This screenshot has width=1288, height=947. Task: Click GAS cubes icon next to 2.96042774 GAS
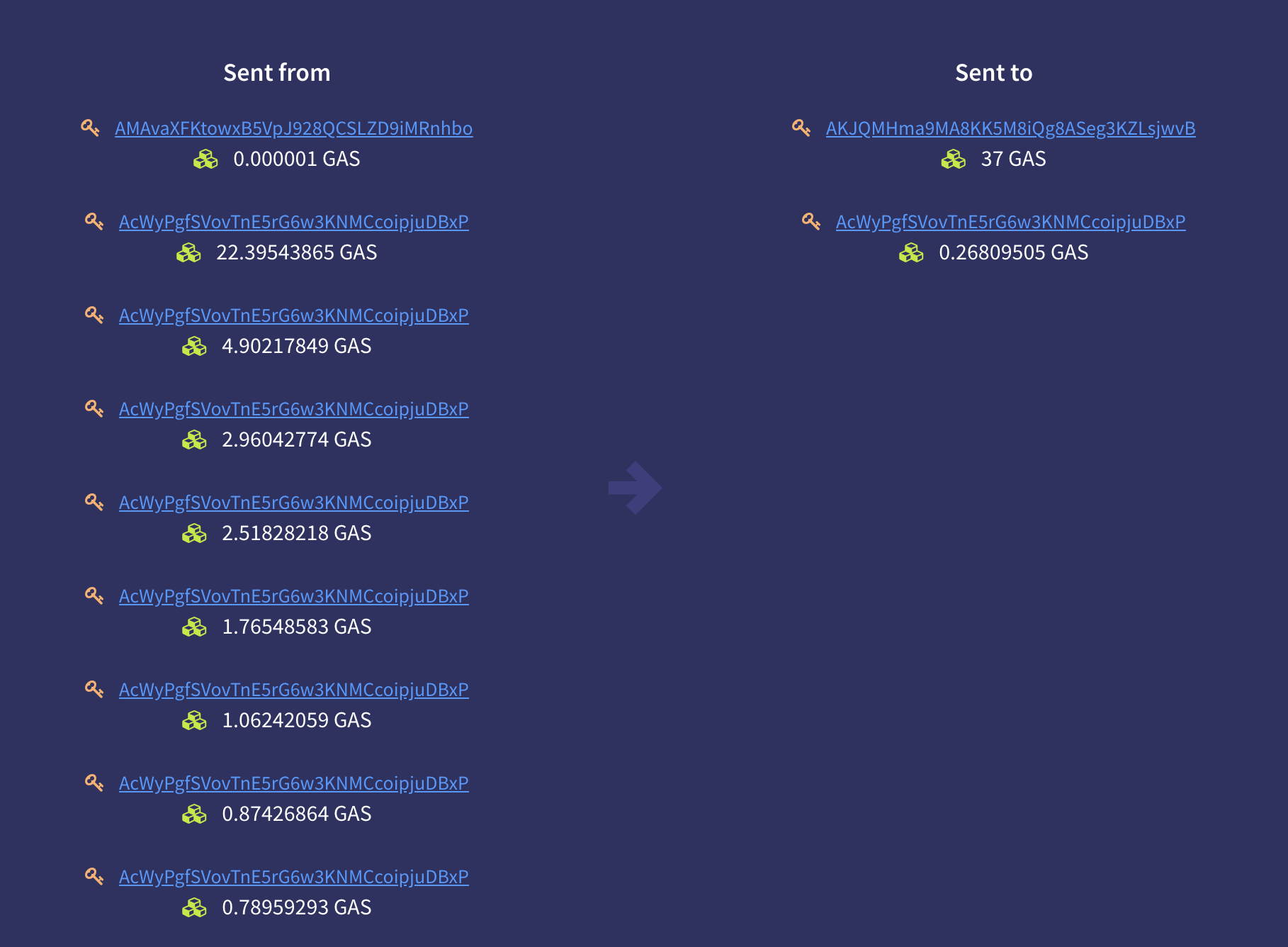(x=194, y=440)
